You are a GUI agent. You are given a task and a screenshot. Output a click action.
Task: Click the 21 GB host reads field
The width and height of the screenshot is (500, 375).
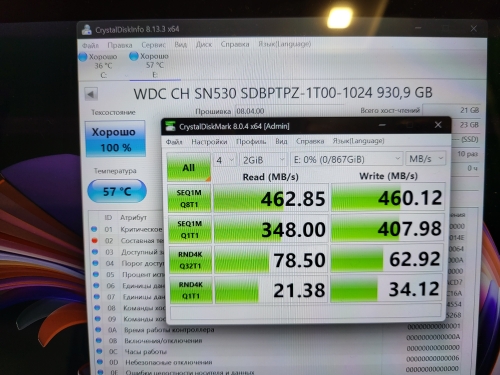pos(451,110)
